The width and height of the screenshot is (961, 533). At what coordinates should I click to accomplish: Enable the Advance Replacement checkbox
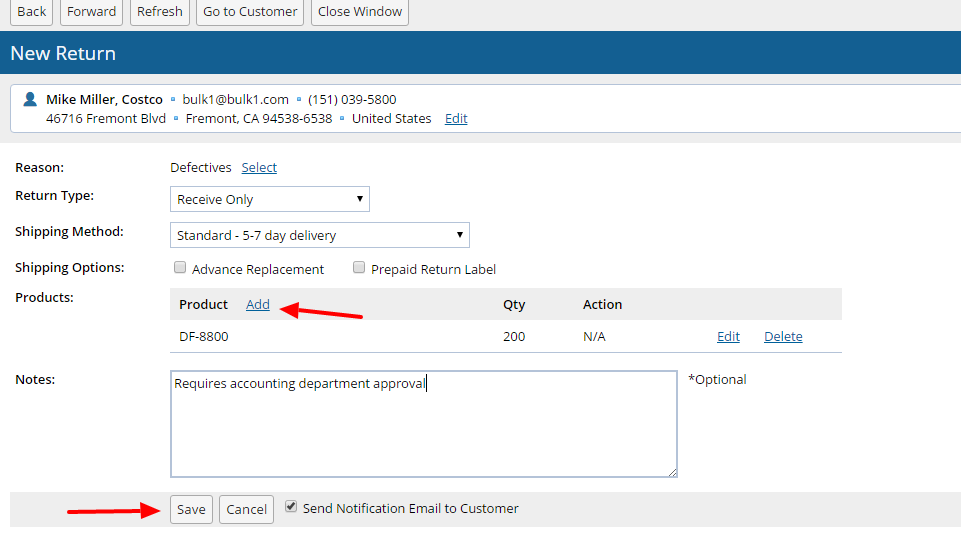pos(180,268)
